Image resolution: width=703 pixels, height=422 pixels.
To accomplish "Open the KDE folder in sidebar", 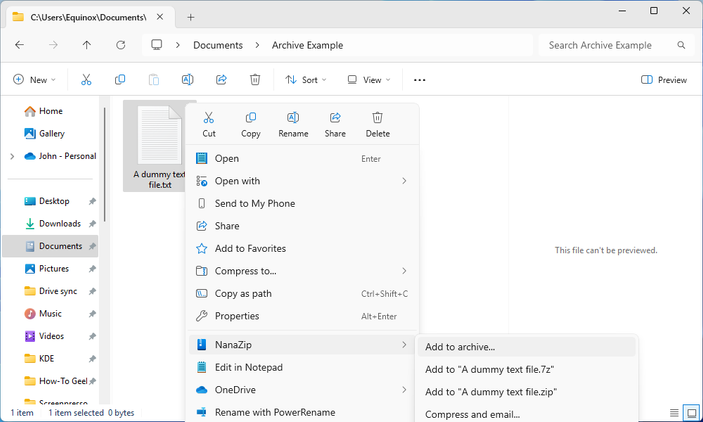I will pyautogui.click(x=50, y=358).
